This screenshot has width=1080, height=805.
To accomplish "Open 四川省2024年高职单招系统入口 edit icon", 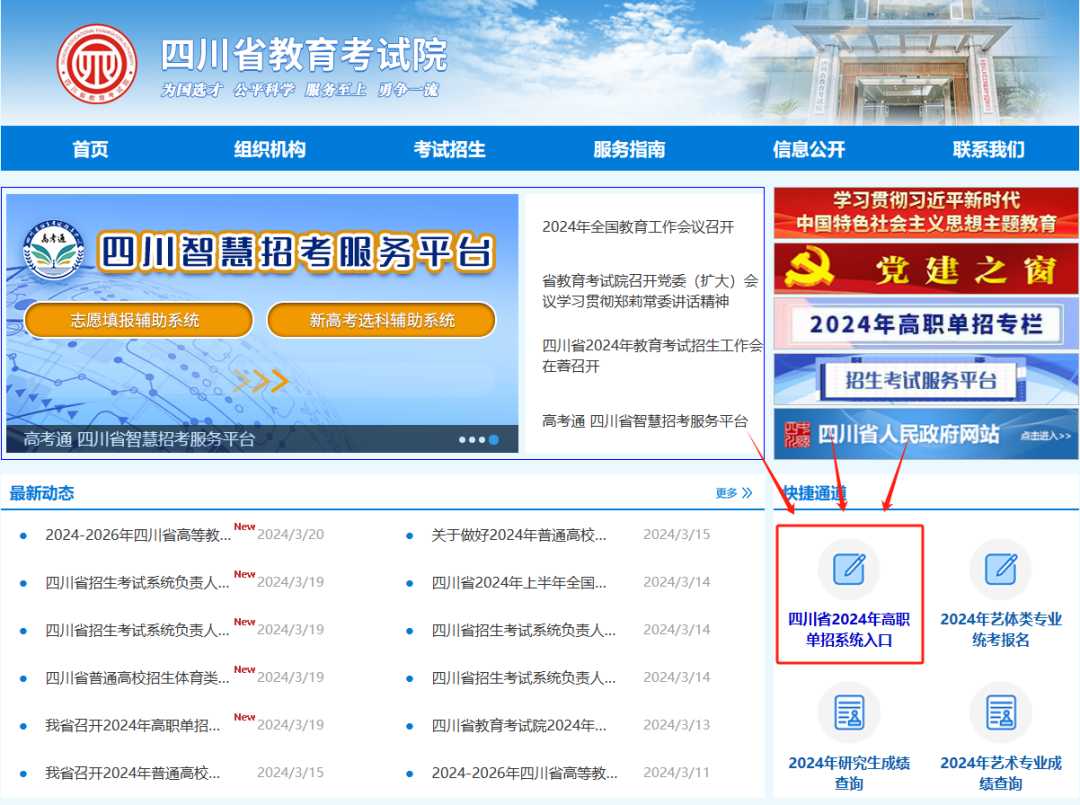I will pyautogui.click(x=848, y=569).
